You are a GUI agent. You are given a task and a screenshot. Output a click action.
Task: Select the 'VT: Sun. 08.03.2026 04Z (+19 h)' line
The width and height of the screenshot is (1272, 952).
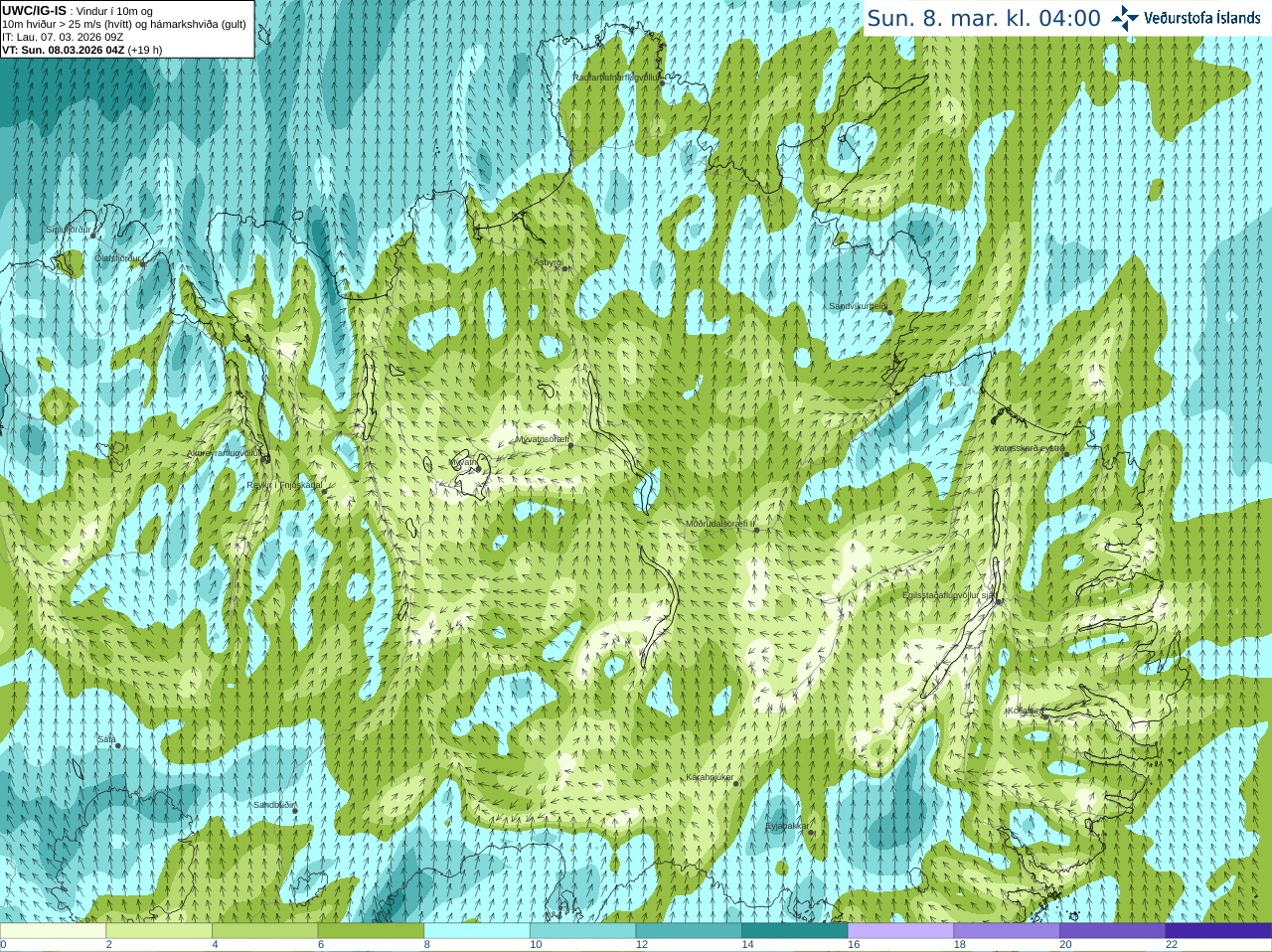coord(82,50)
